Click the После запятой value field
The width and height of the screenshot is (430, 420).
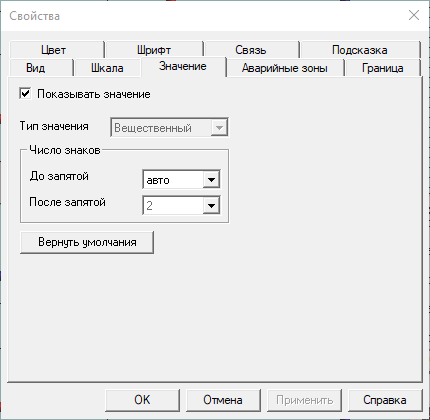(x=173, y=205)
